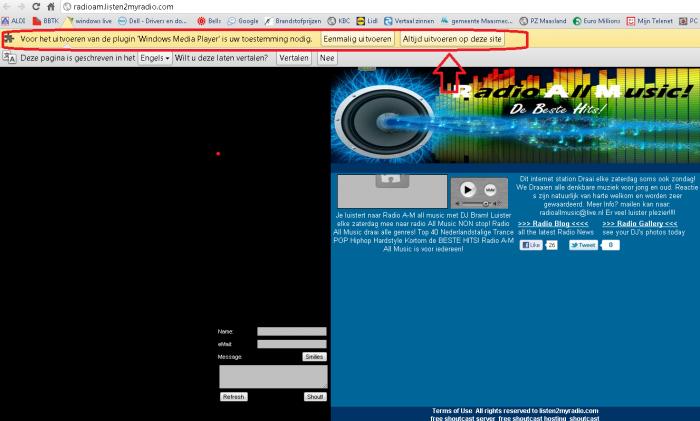Click Eenmalig uitvoeren to run plugin once

(x=357, y=39)
